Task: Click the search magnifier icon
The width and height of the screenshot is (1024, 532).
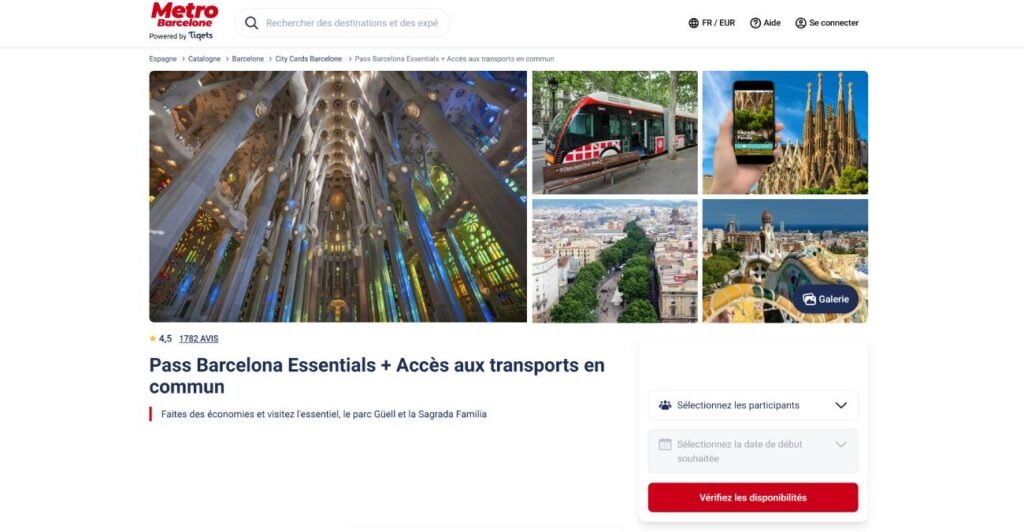Action: pyautogui.click(x=251, y=23)
